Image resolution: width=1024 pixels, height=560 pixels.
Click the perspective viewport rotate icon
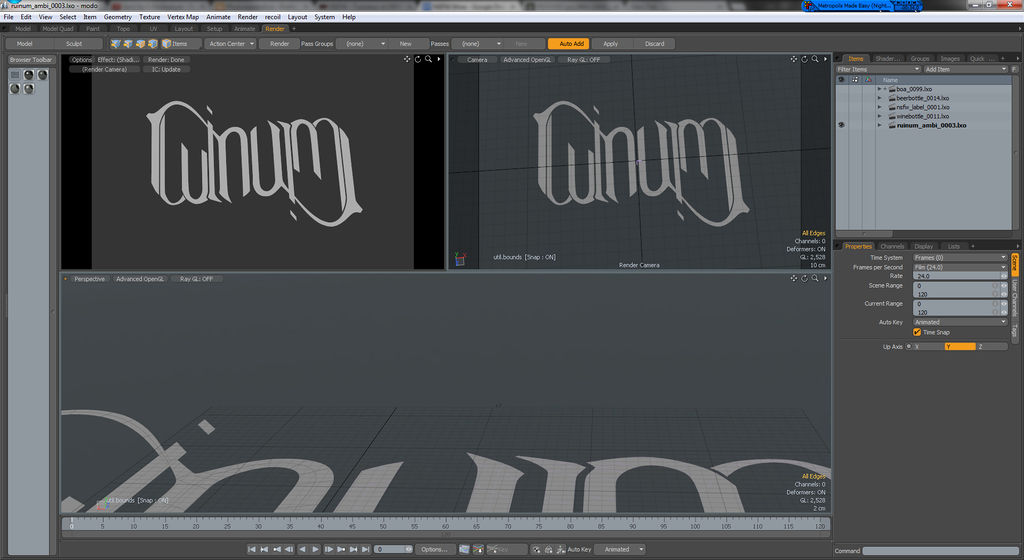click(x=805, y=279)
